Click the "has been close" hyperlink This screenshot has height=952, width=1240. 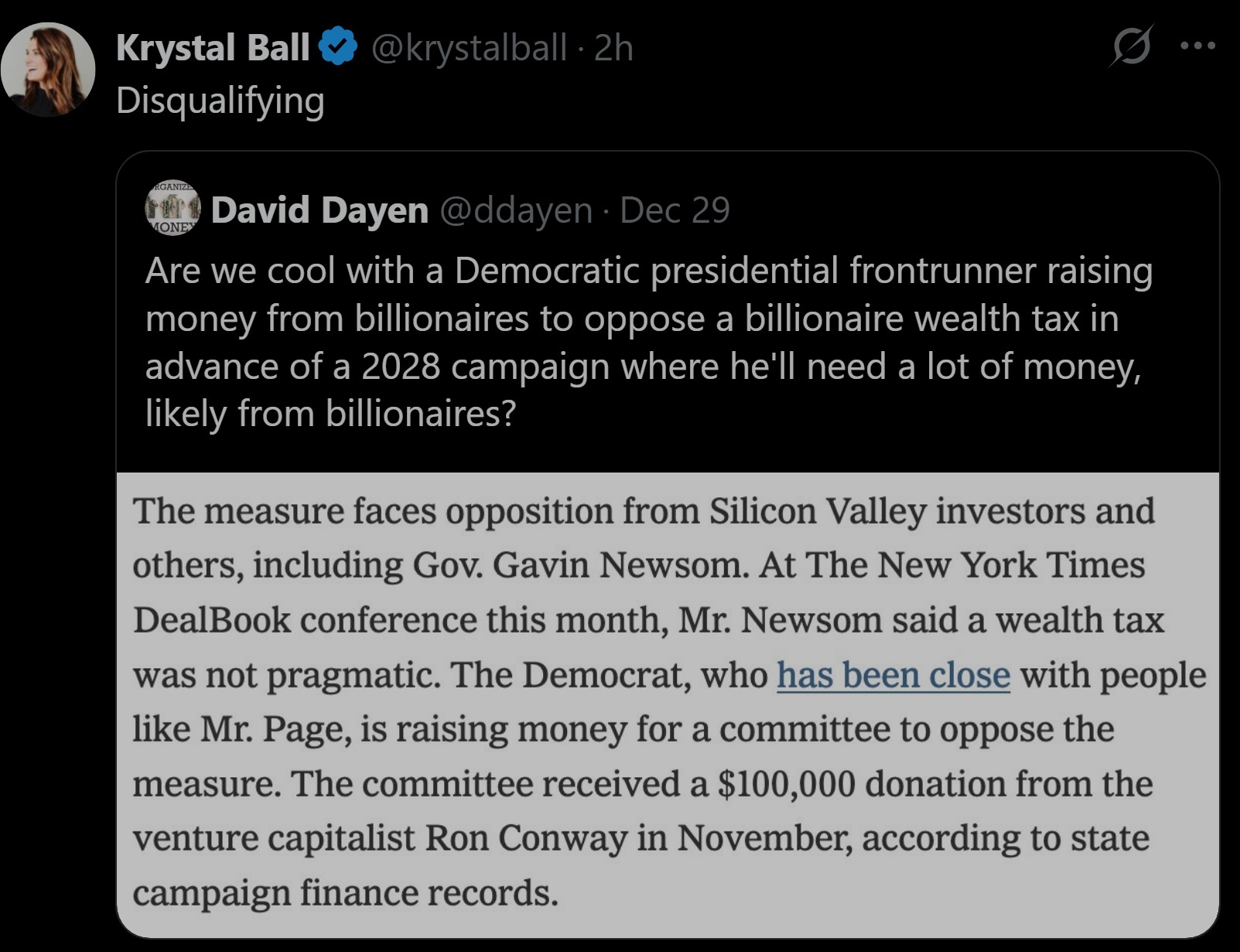click(893, 674)
